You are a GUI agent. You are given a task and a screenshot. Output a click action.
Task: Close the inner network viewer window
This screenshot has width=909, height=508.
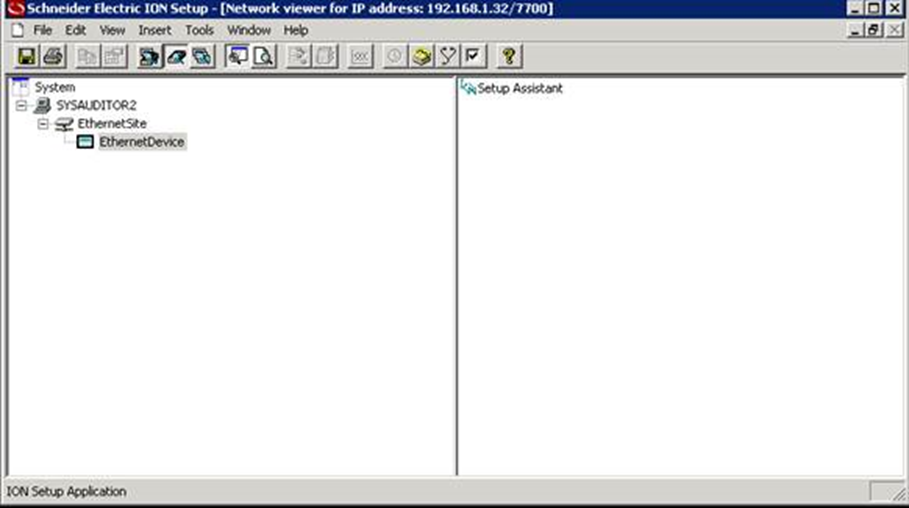click(x=895, y=30)
